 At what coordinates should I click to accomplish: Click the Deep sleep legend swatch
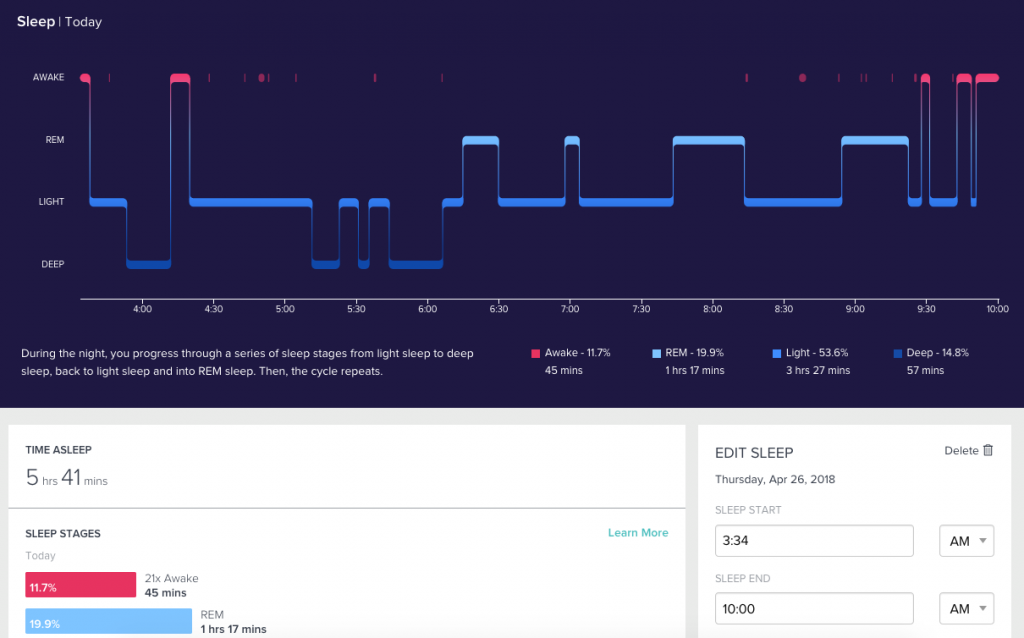pyautogui.click(x=897, y=353)
